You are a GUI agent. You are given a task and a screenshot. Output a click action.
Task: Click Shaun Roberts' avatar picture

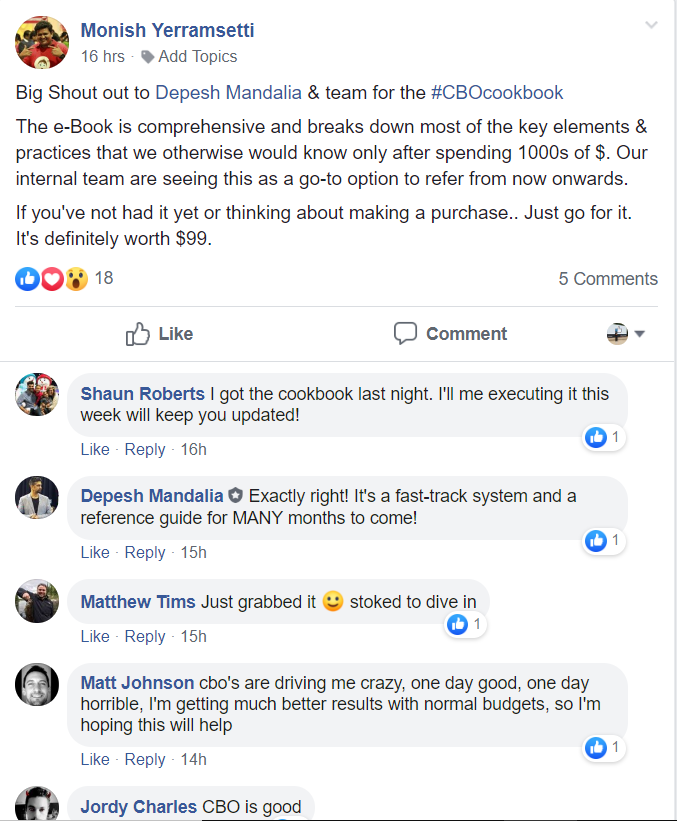(x=38, y=393)
